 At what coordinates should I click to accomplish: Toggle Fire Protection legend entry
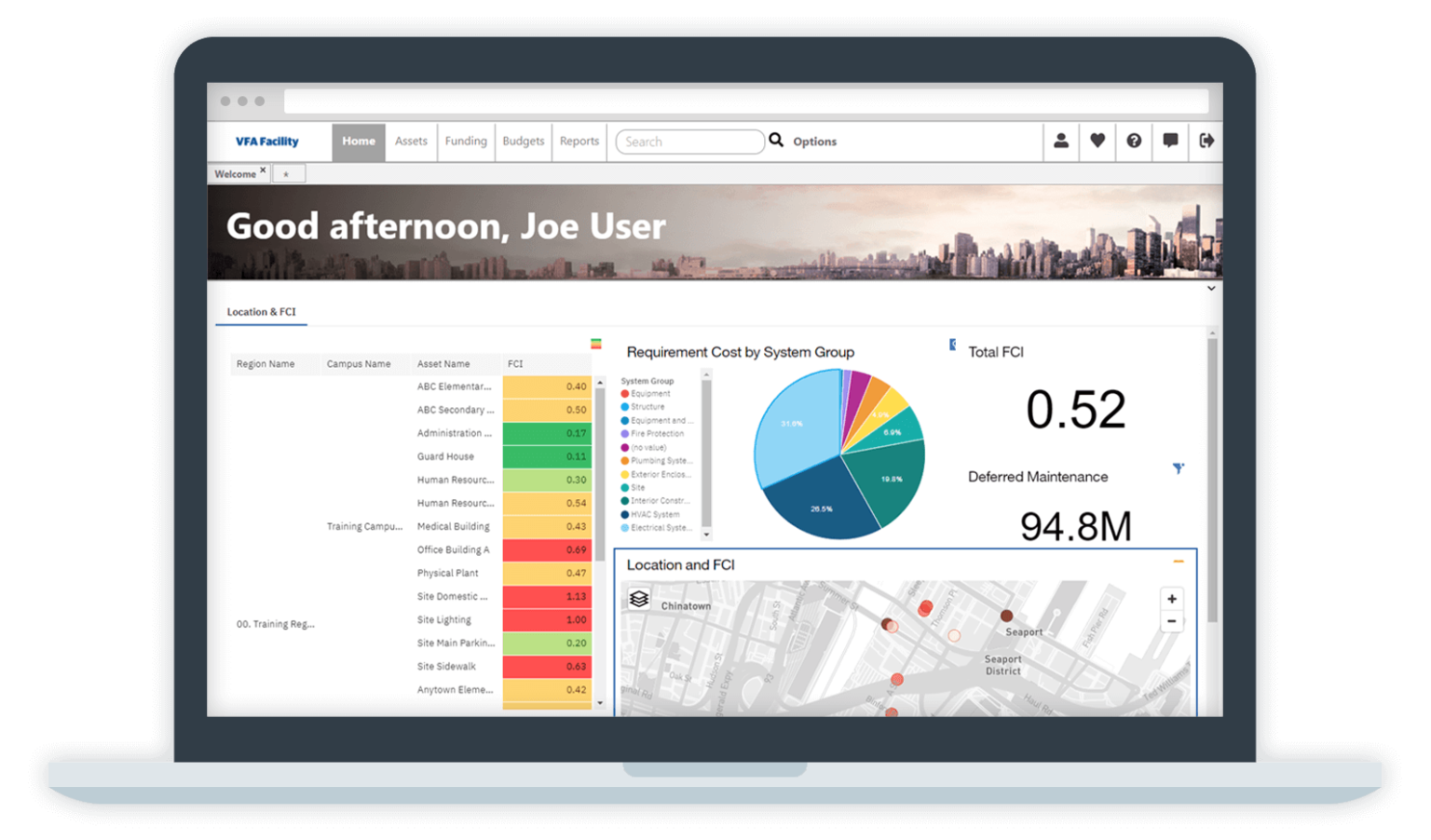(656, 434)
